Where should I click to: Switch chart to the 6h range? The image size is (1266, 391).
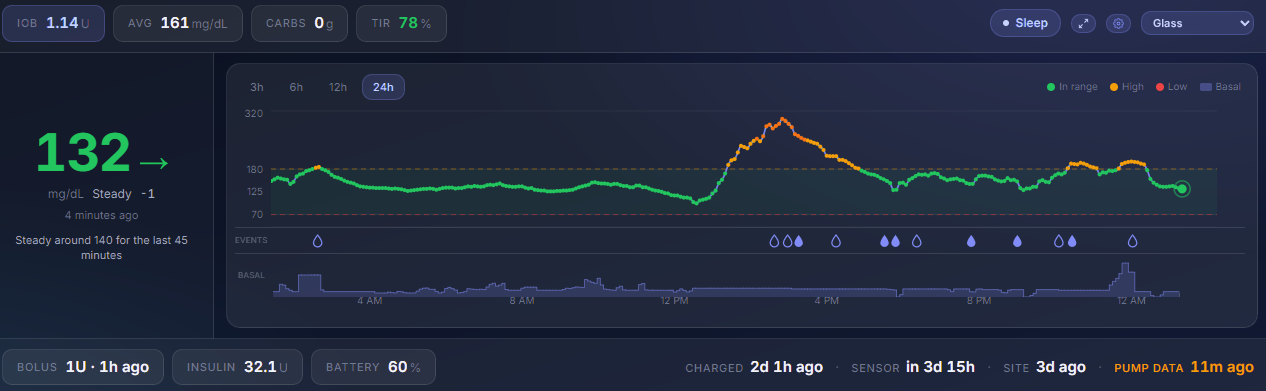tap(296, 87)
